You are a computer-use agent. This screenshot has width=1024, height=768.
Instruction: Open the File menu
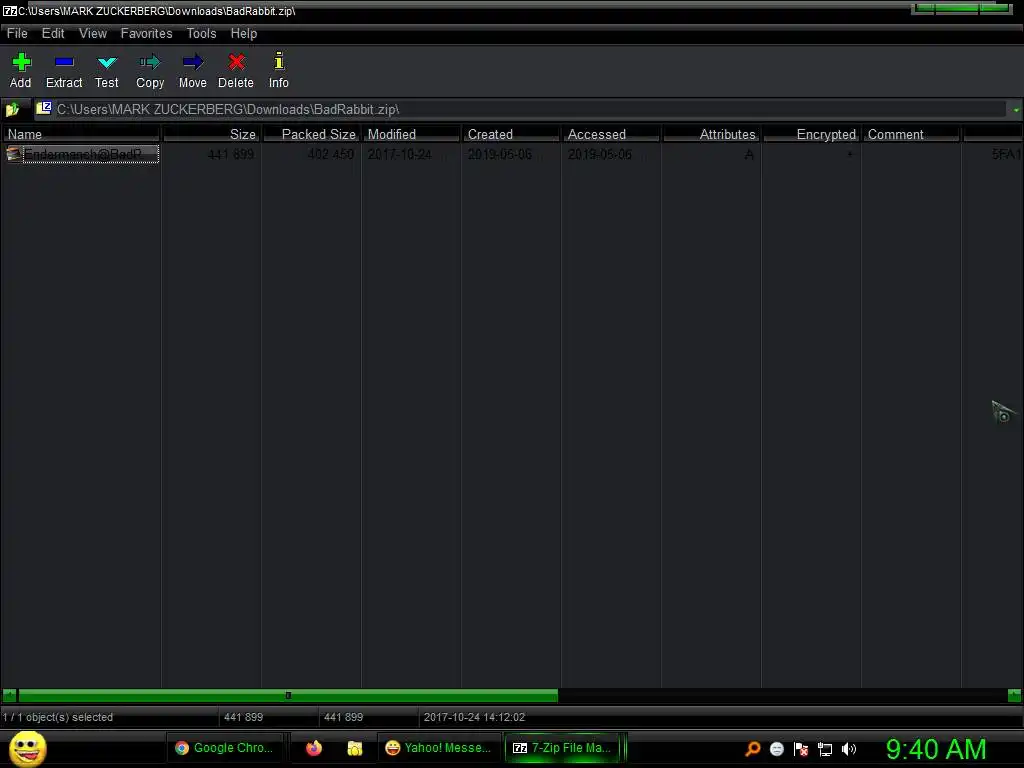click(17, 33)
